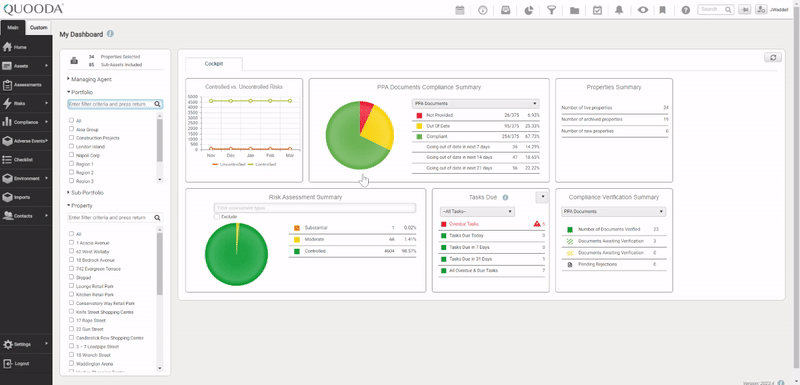The height and width of the screenshot is (385, 800).
Task: Click the version info icon at bottom right
Action: tap(781, 382)
